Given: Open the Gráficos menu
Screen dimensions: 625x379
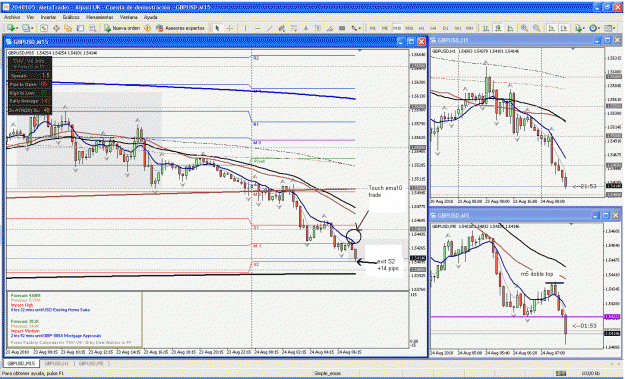Looking at the screenshot, I should point(71,17).
